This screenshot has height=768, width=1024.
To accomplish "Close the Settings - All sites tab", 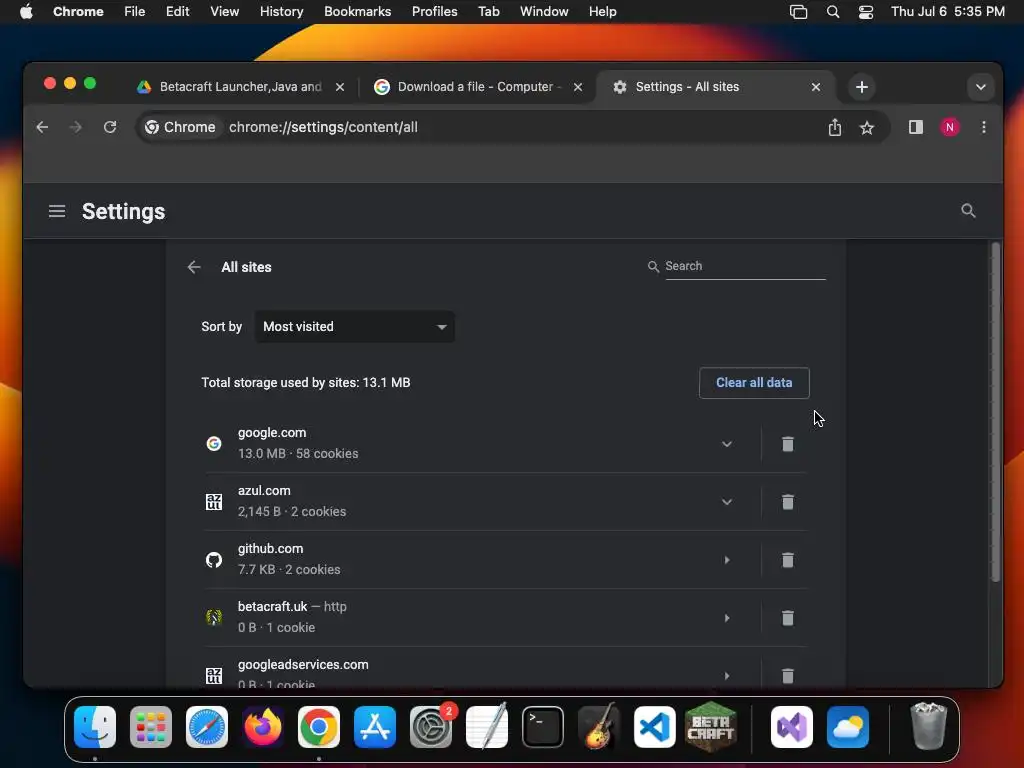I will coord(816,87).
